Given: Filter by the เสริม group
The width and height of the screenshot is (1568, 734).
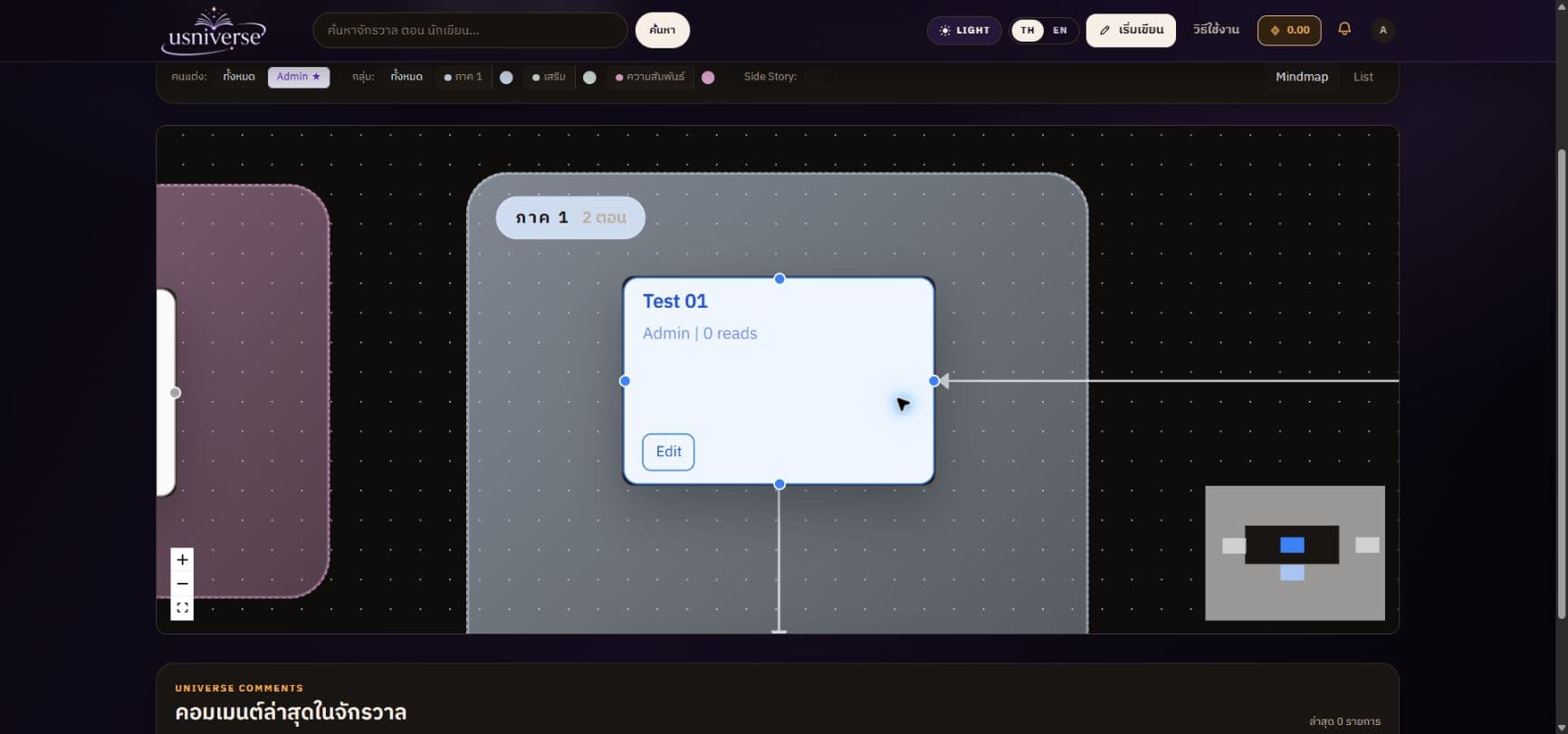Looking at the screenshot, I should [x=550, y=77].
